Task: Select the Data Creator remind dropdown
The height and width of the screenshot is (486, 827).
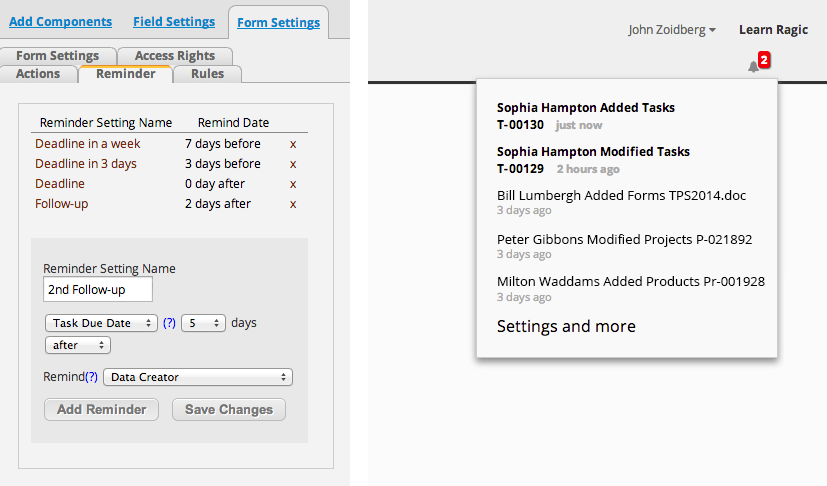Action: (198, 377)
